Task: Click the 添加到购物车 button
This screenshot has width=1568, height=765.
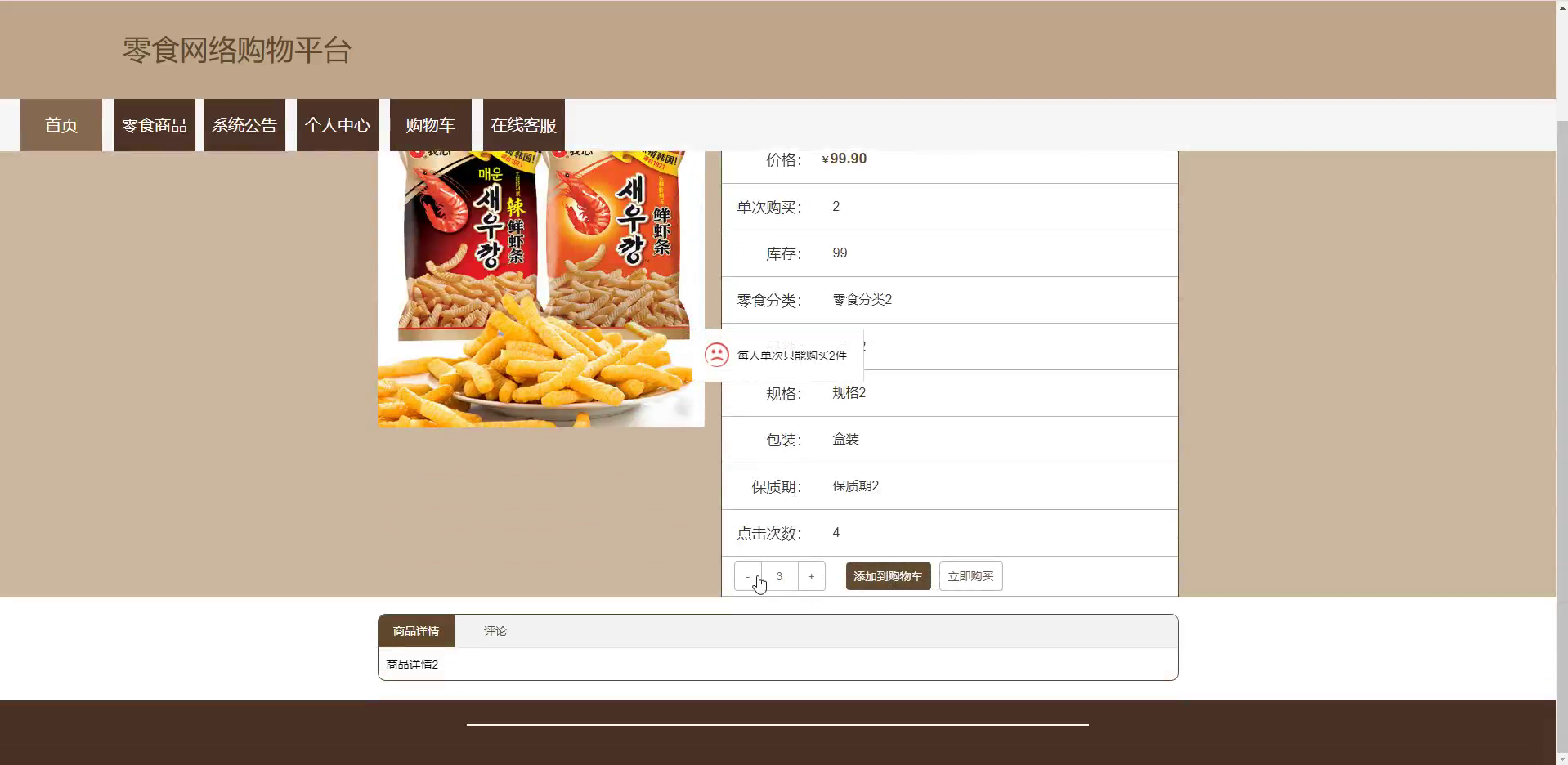Action: point(888,576)
